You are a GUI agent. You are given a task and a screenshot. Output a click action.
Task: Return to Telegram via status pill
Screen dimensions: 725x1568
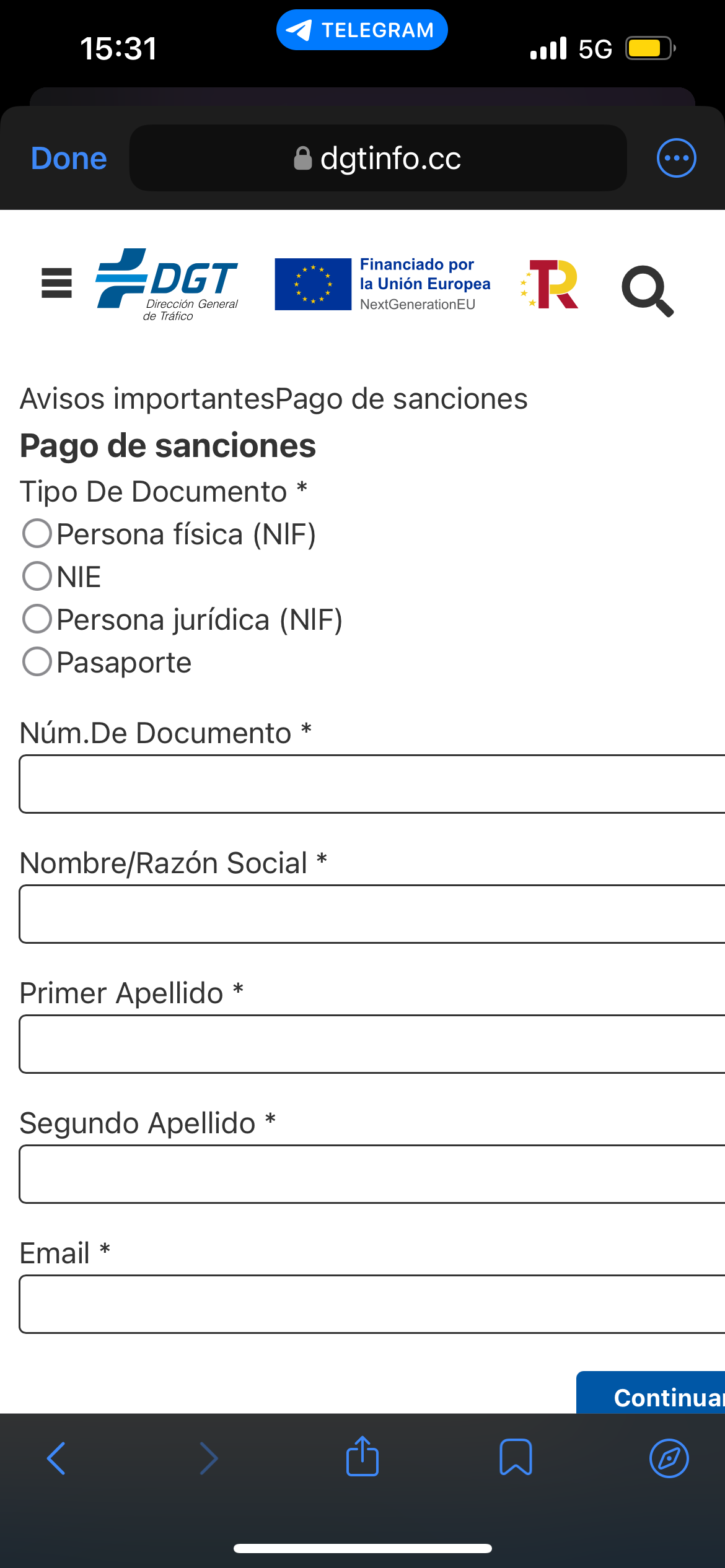pyautogui.click(x=362, y=30)
